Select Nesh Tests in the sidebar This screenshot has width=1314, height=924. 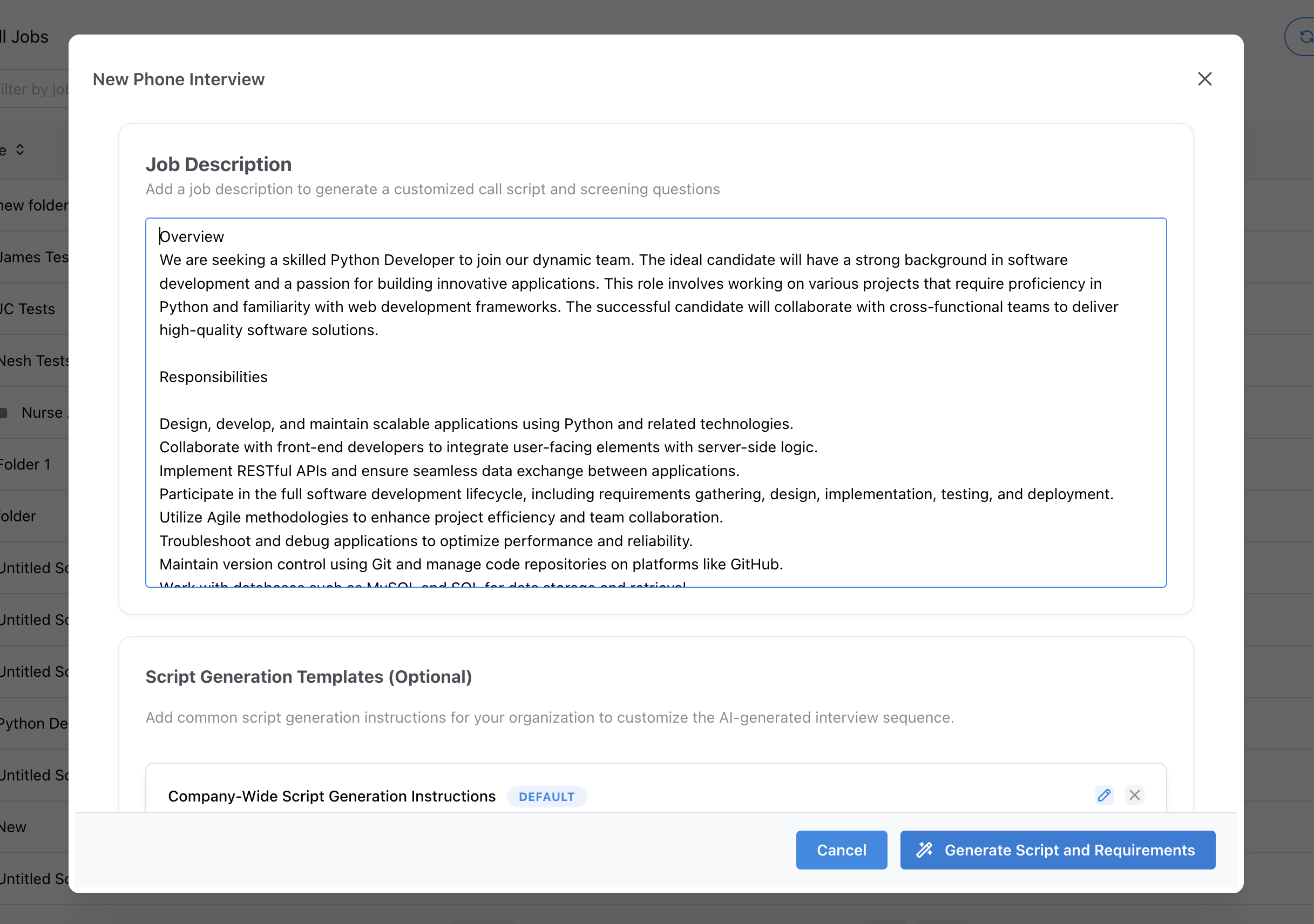point(33,361)
